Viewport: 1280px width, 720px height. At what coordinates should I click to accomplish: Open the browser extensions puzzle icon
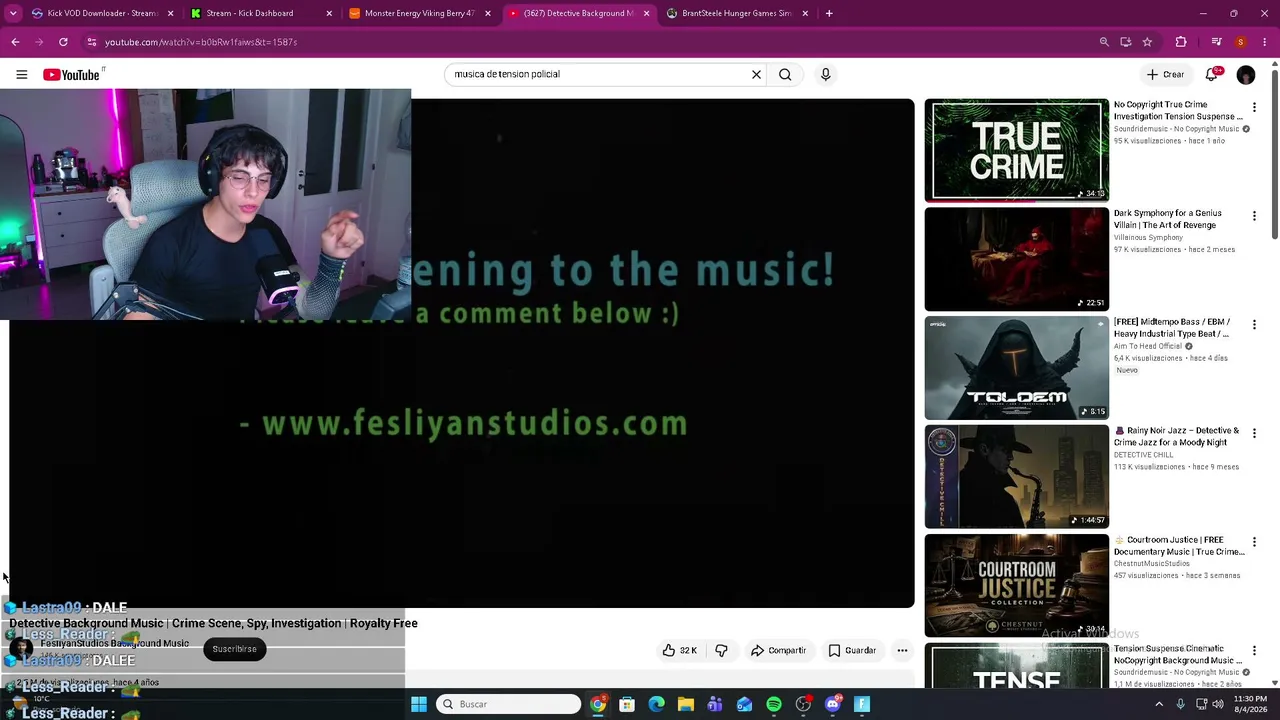click(x=1181, y=42)
